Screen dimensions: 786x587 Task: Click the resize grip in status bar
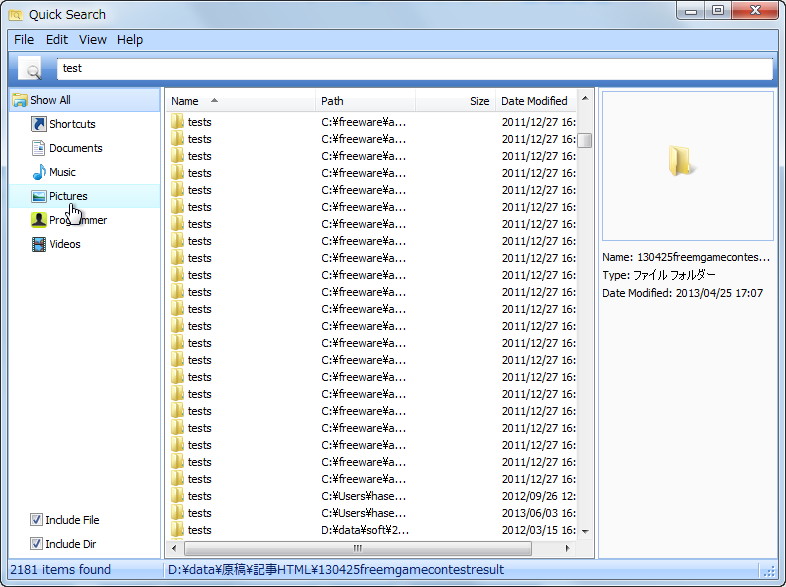pos(769,570)
